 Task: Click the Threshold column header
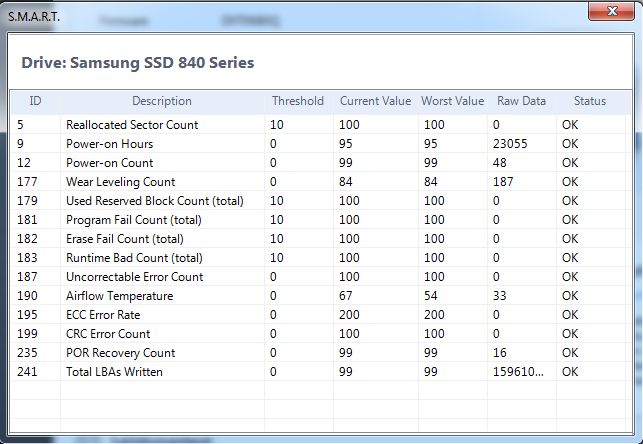(298, 101)
